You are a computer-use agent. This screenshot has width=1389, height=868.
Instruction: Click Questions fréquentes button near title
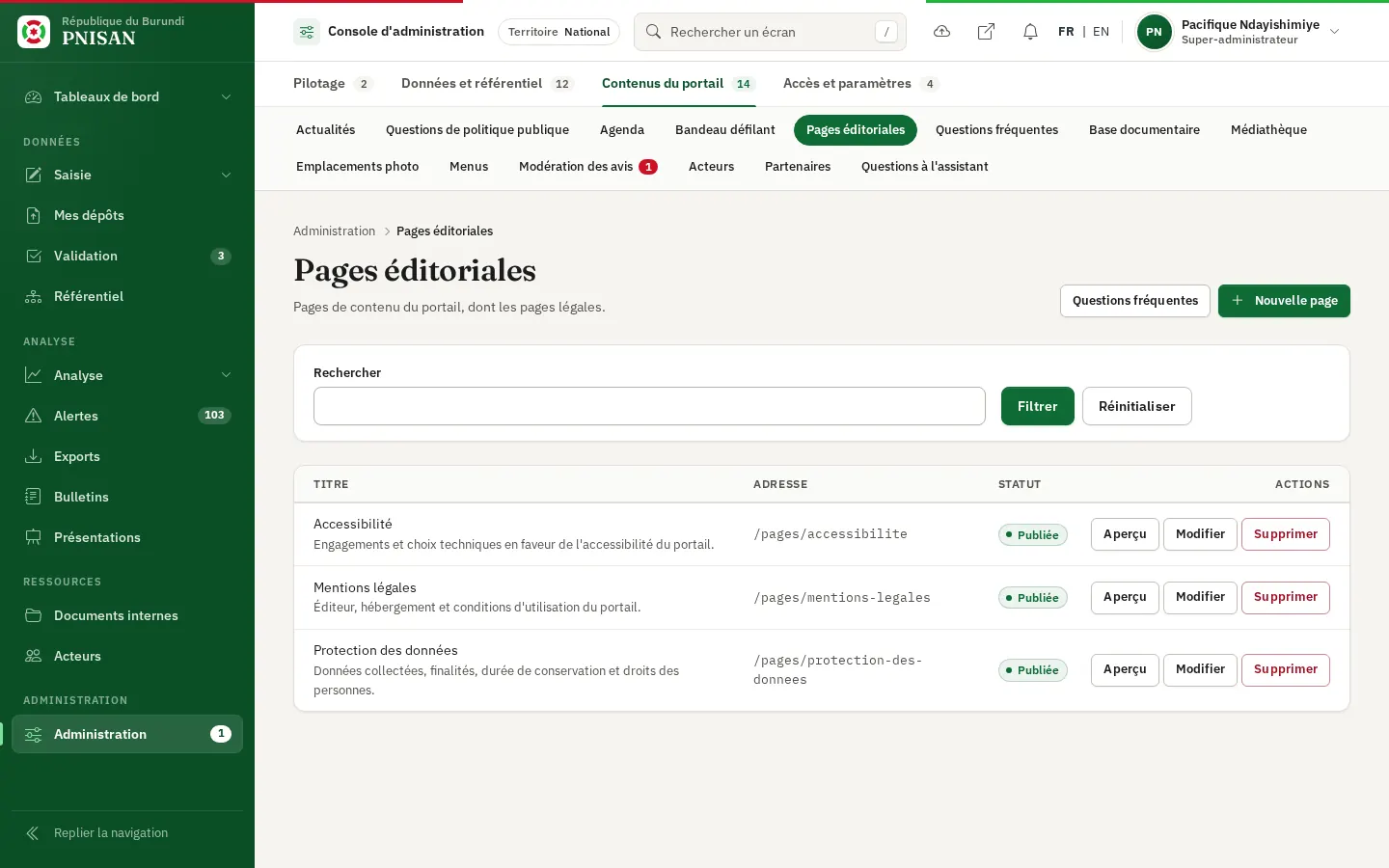coord(1134,301)
